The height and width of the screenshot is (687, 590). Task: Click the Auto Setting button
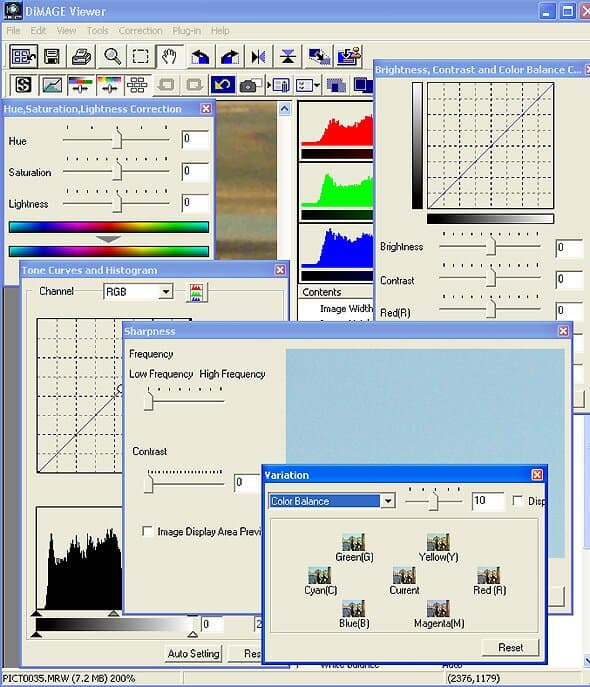point(193,653)
